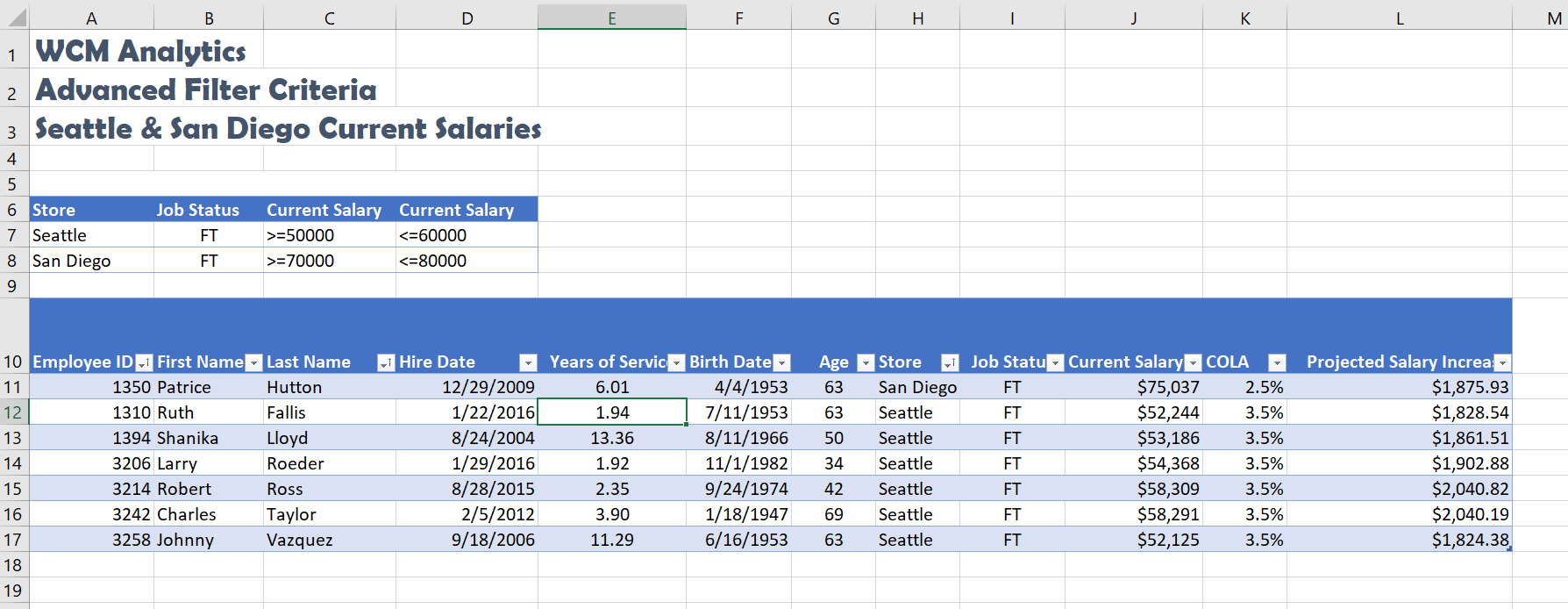Viewport: 1568px width, 609px height.
Task: Select column J header
Action: click(x=1134, y=18)
